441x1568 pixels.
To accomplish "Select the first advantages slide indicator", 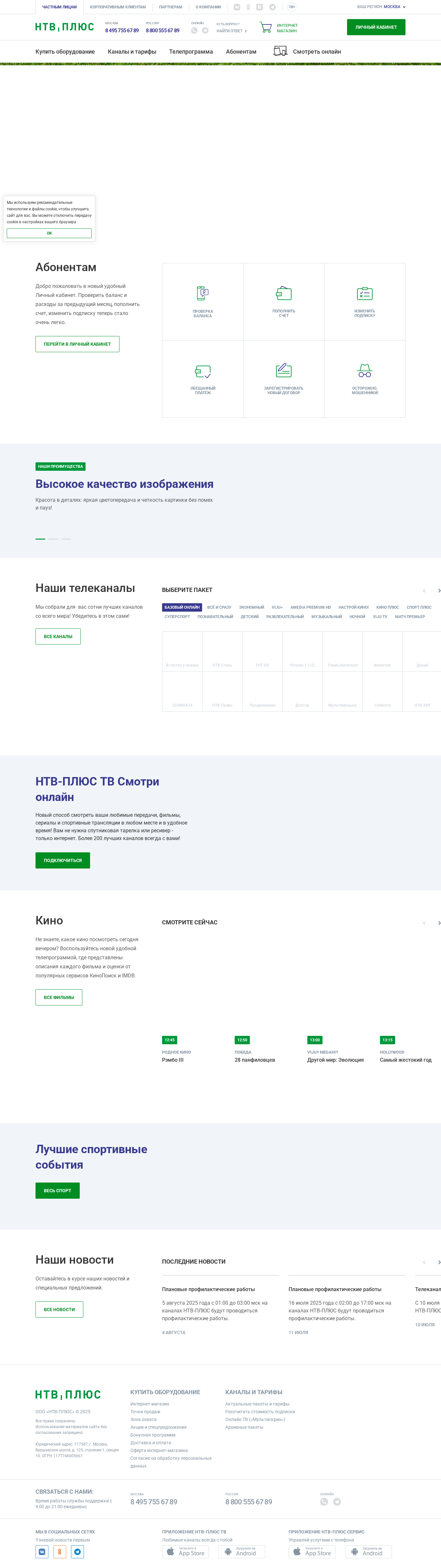I will click(x=40, y=539).
